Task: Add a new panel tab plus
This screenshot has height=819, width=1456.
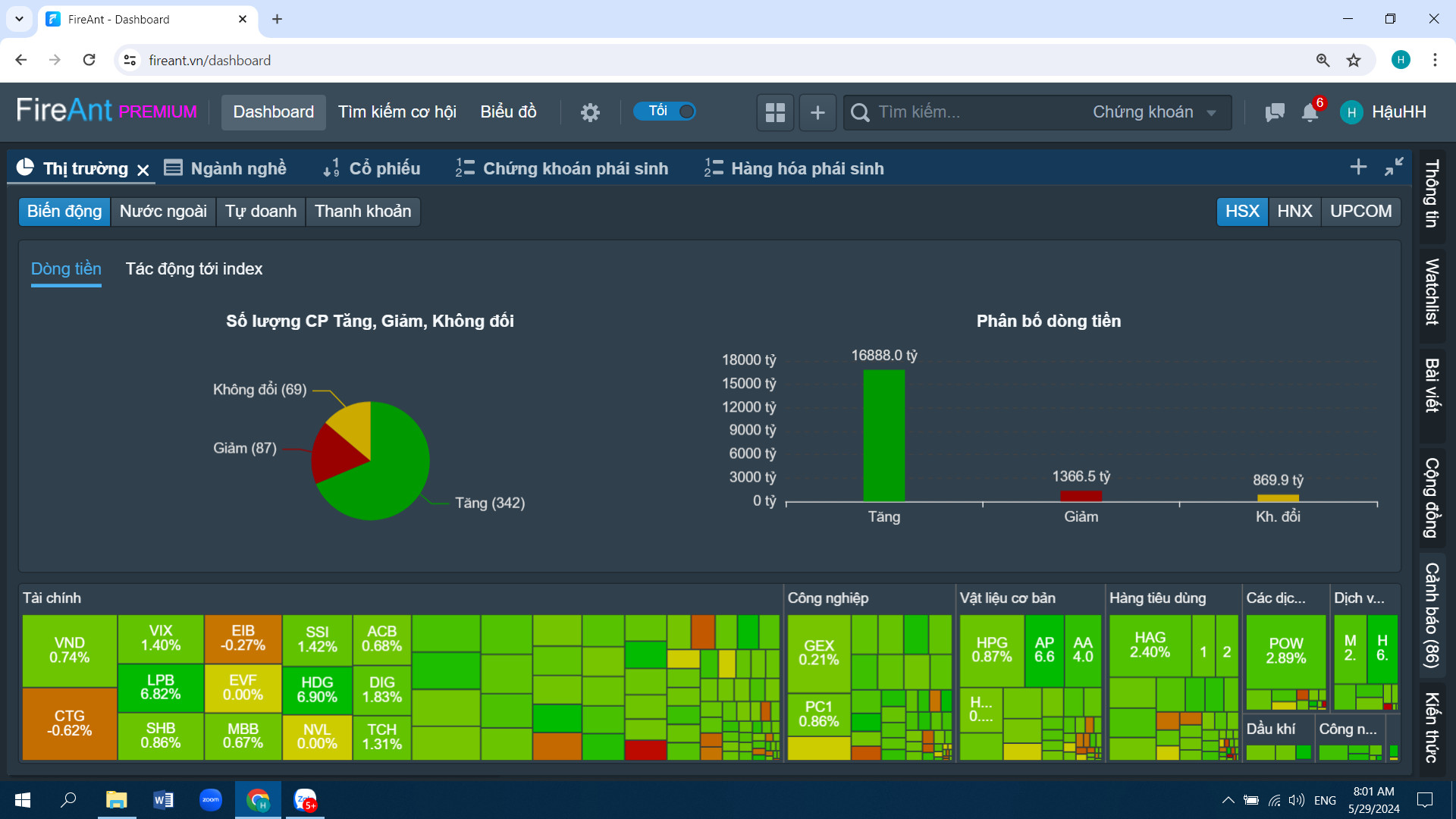Action: 1358,167
